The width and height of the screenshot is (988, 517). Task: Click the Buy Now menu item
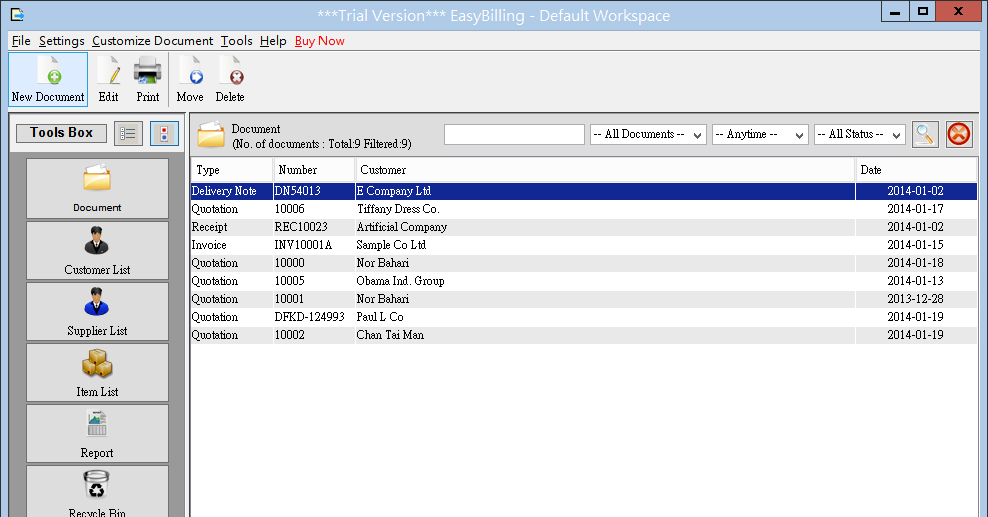(319, 41)
